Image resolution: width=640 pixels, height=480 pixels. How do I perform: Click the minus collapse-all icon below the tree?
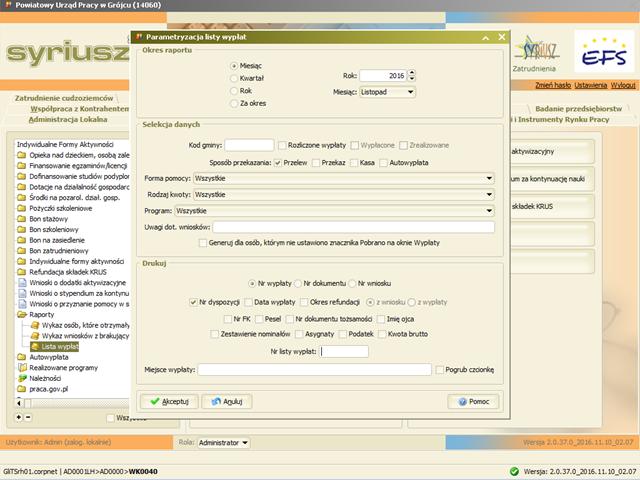click(x=28, y=417)
